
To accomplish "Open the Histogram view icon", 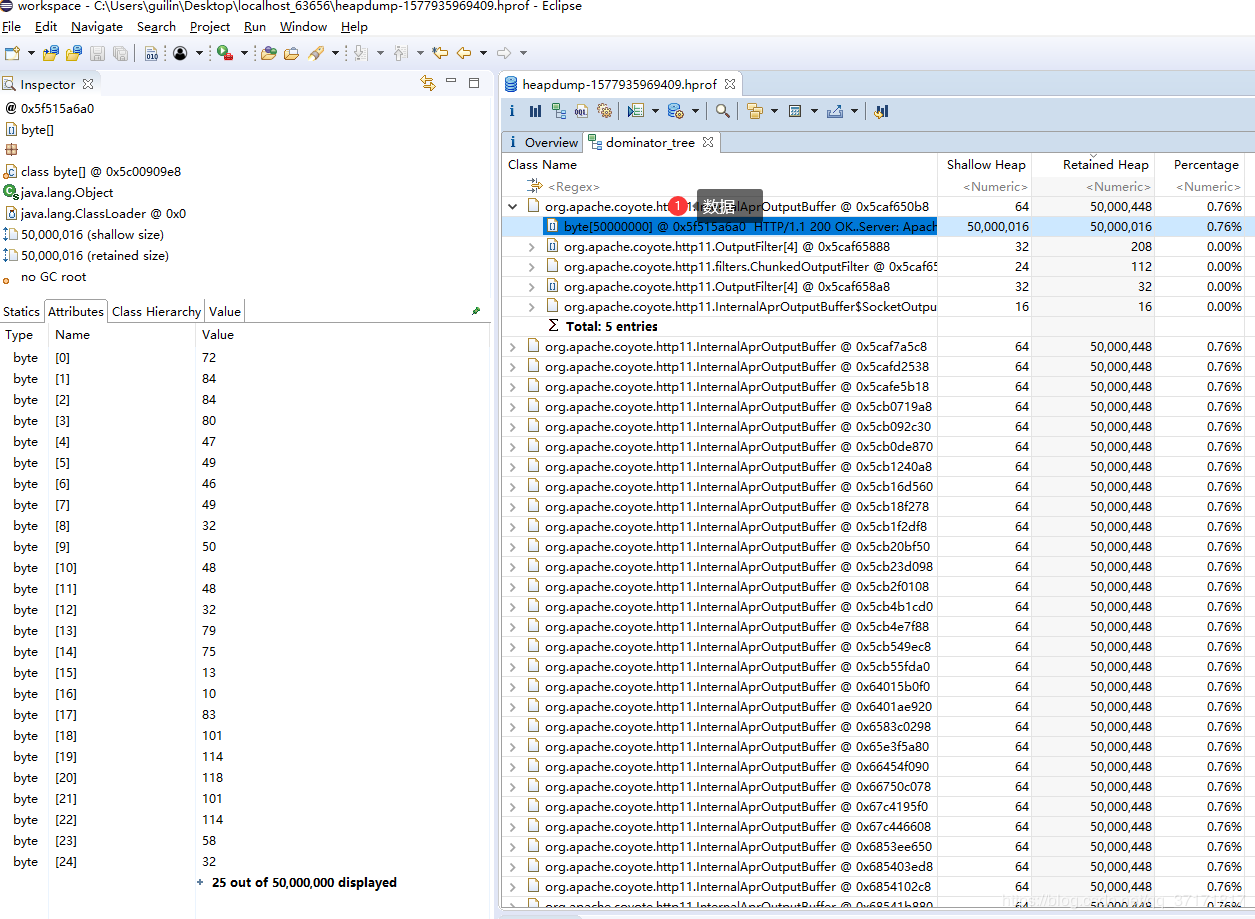I will click(535, 111).
